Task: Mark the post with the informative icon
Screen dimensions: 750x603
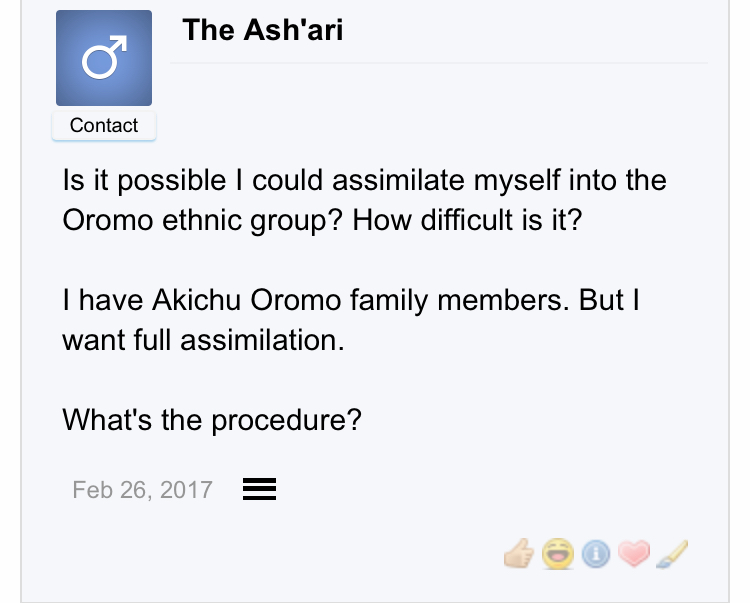Action: click(x=596, y=551)
